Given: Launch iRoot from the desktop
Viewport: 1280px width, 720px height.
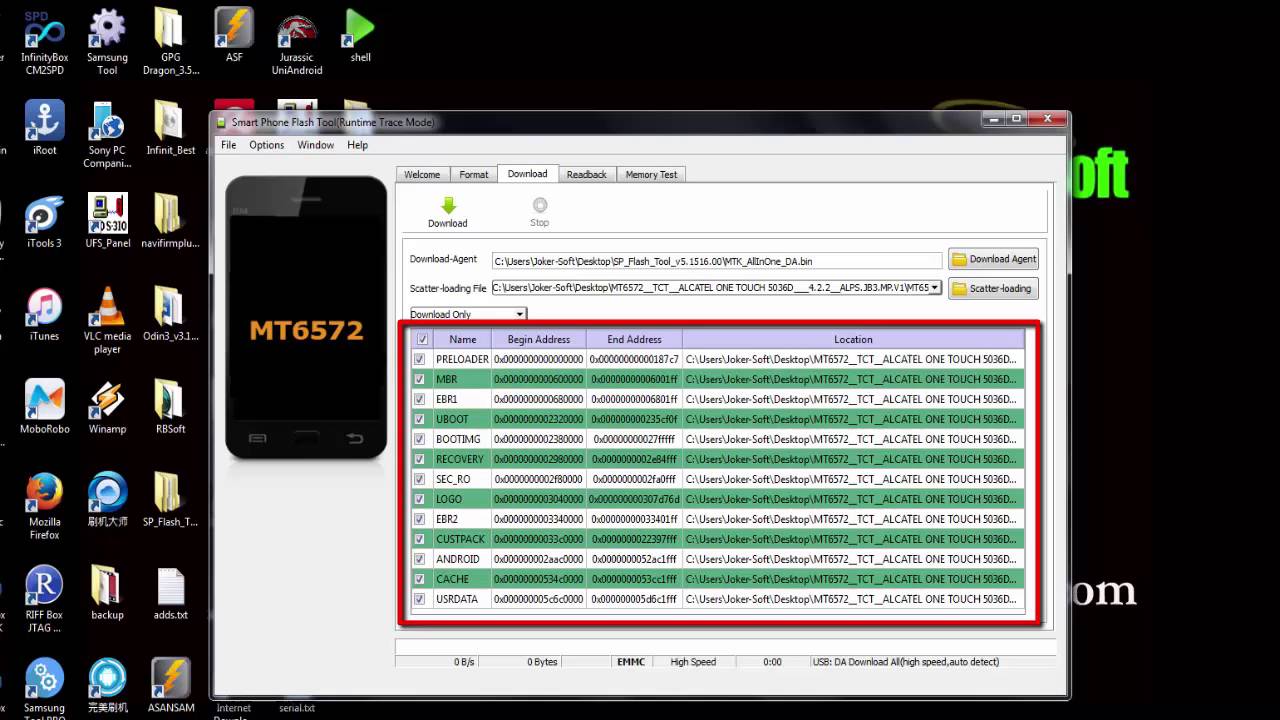Looking at the screenshot, I should pos(44,128).
